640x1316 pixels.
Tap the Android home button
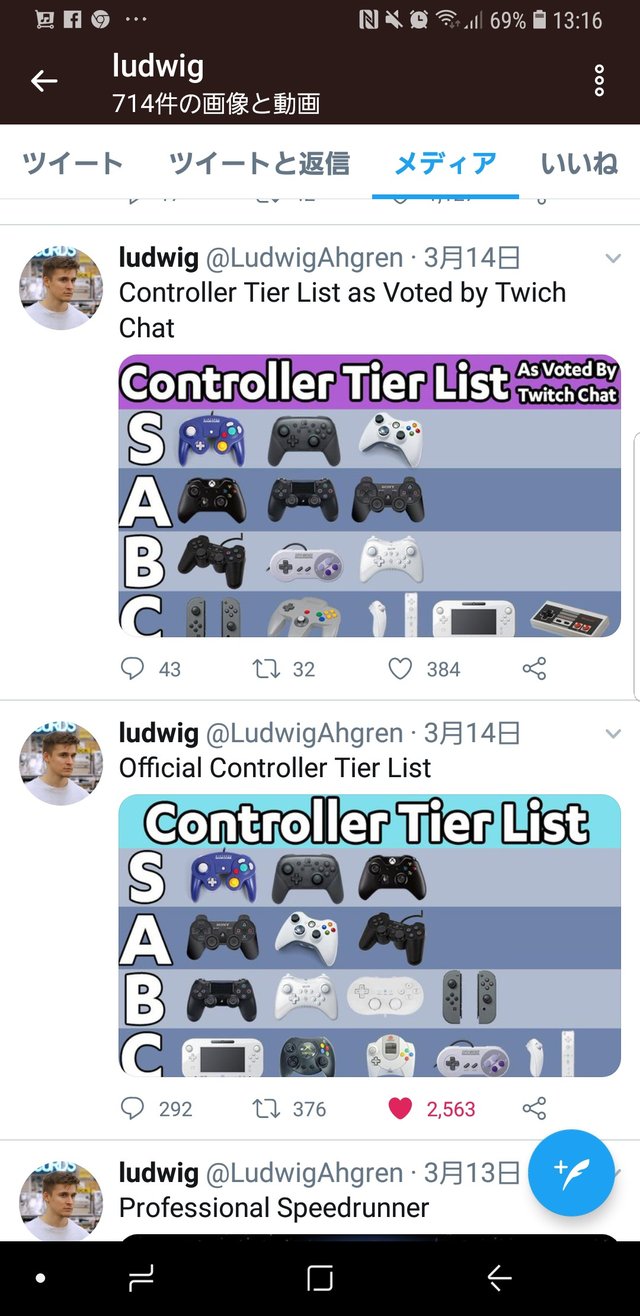[x=320, y=1278]
